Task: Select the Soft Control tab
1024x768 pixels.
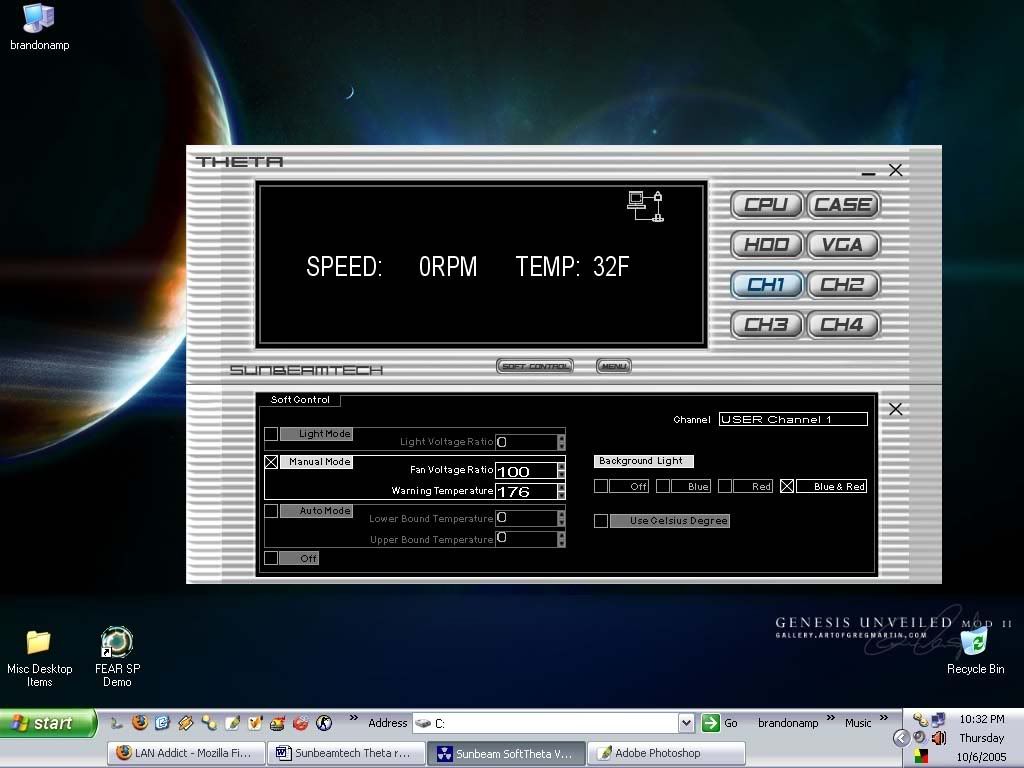Action: (300, 400)
